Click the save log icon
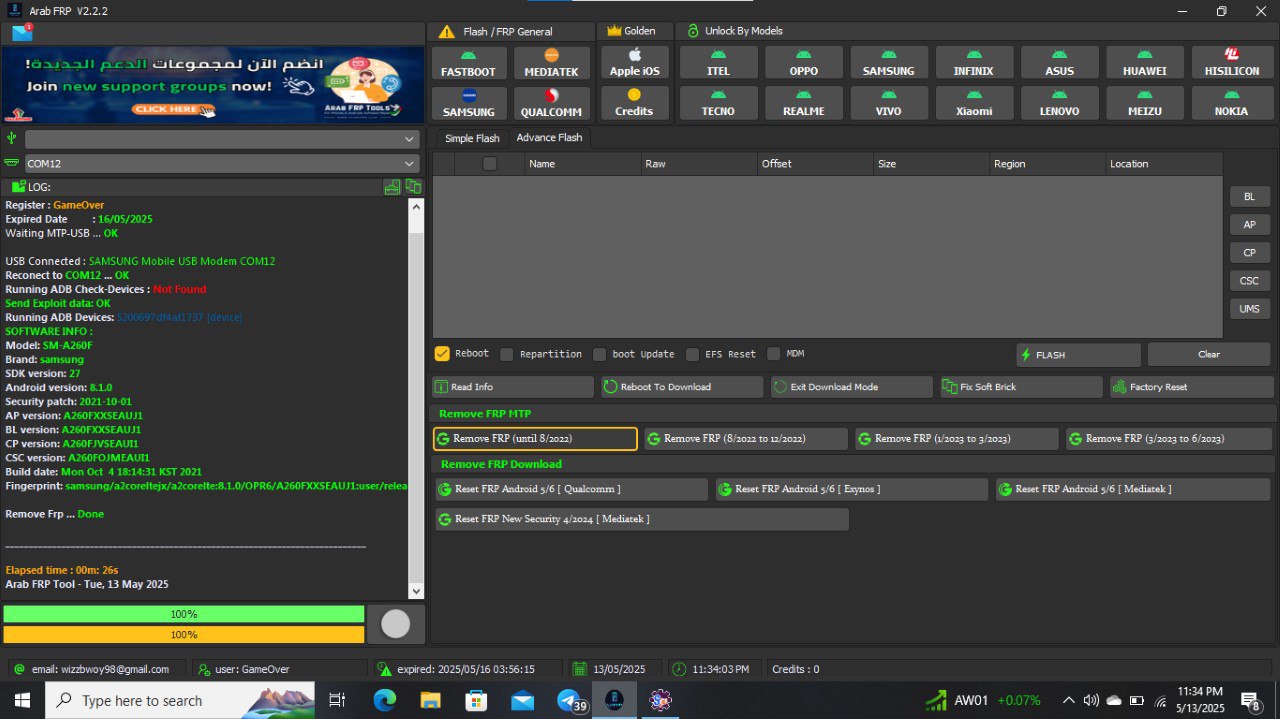Screen dimensions: 1280x719 tap(392, 187)
